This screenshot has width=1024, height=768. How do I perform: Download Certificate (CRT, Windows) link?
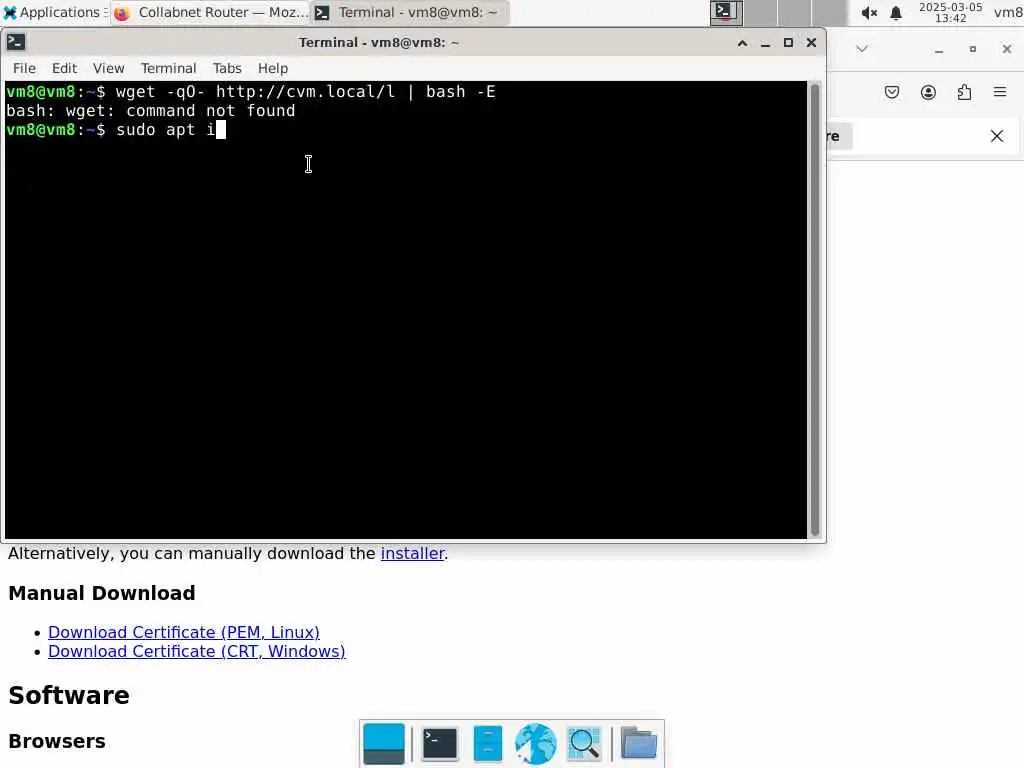click(x=197, y=651)
